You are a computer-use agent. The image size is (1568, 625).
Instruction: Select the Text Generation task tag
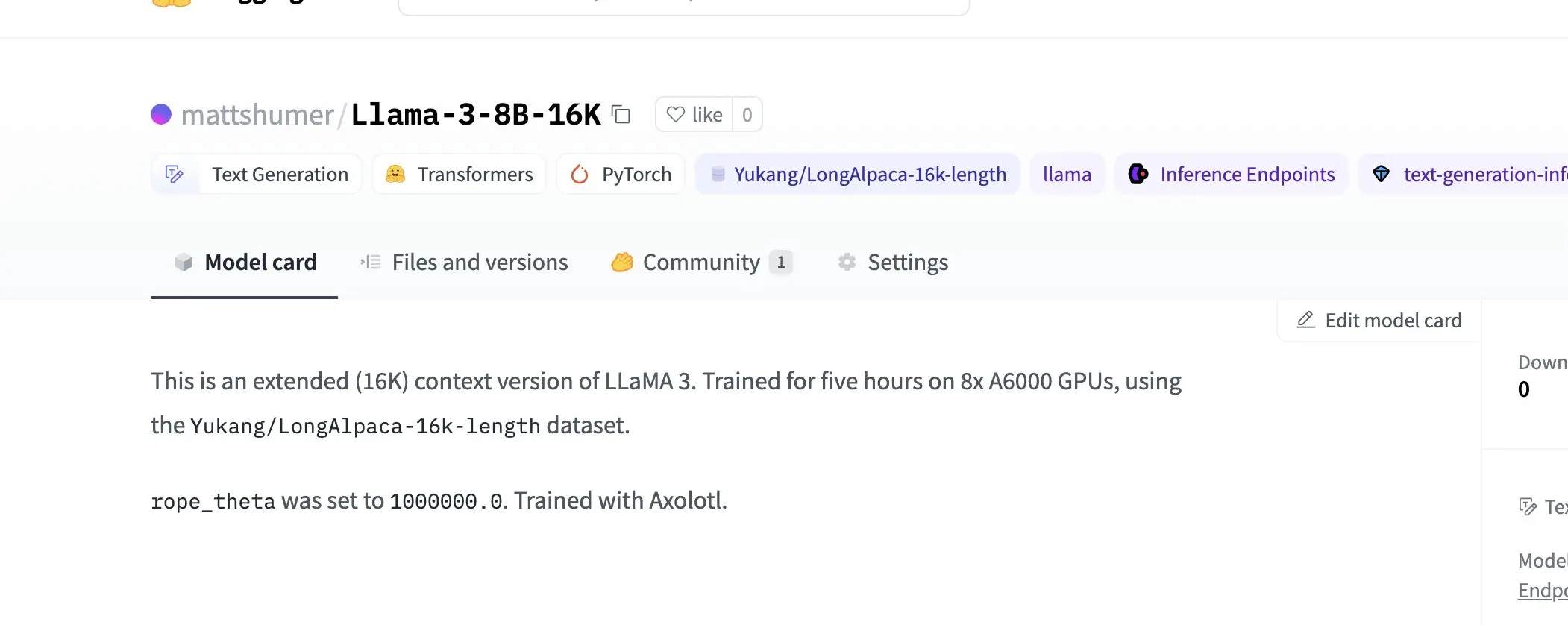click(x=257, y=174)
